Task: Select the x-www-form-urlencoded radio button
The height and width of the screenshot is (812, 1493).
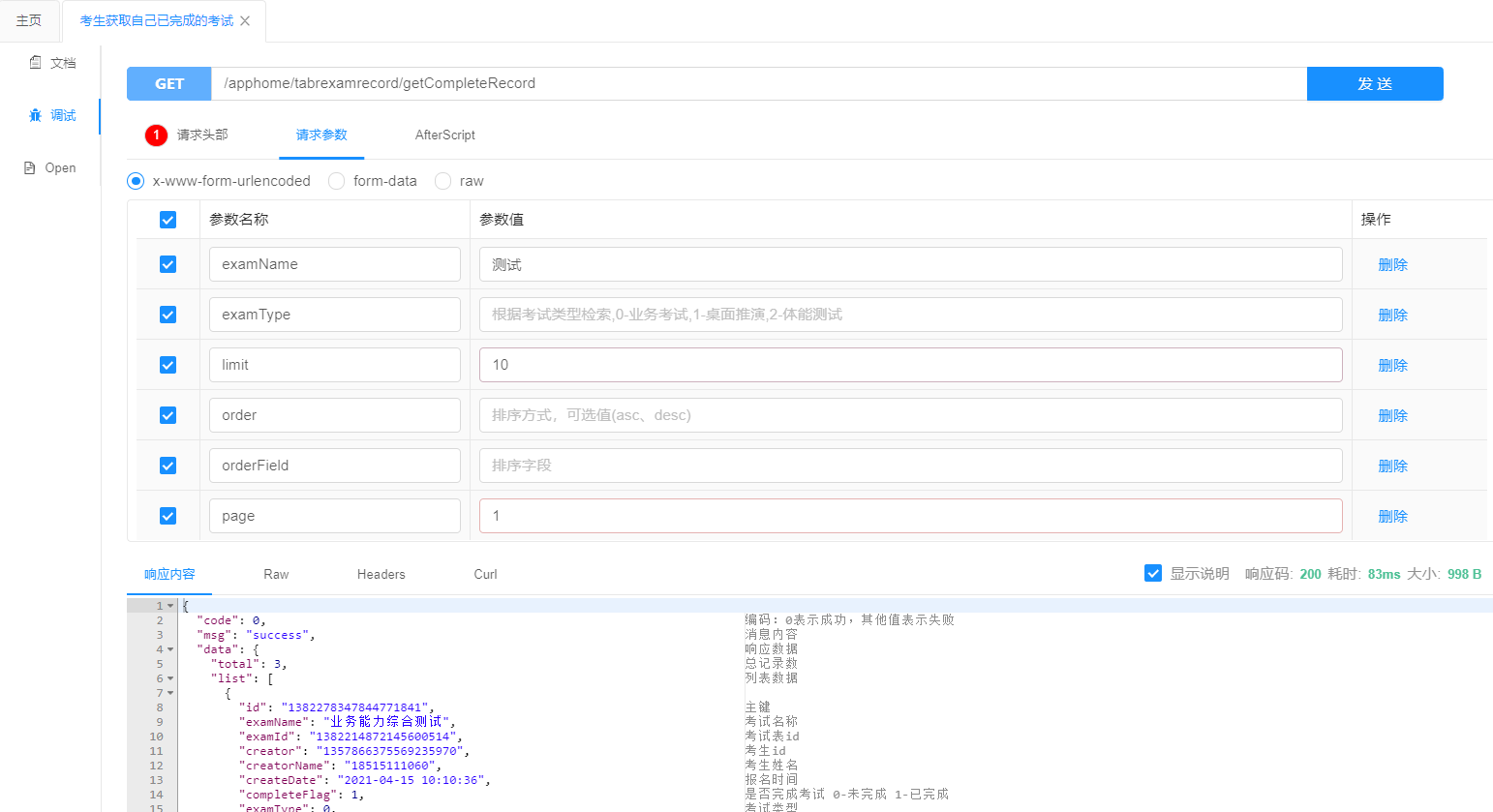Action: click(135, 181)
